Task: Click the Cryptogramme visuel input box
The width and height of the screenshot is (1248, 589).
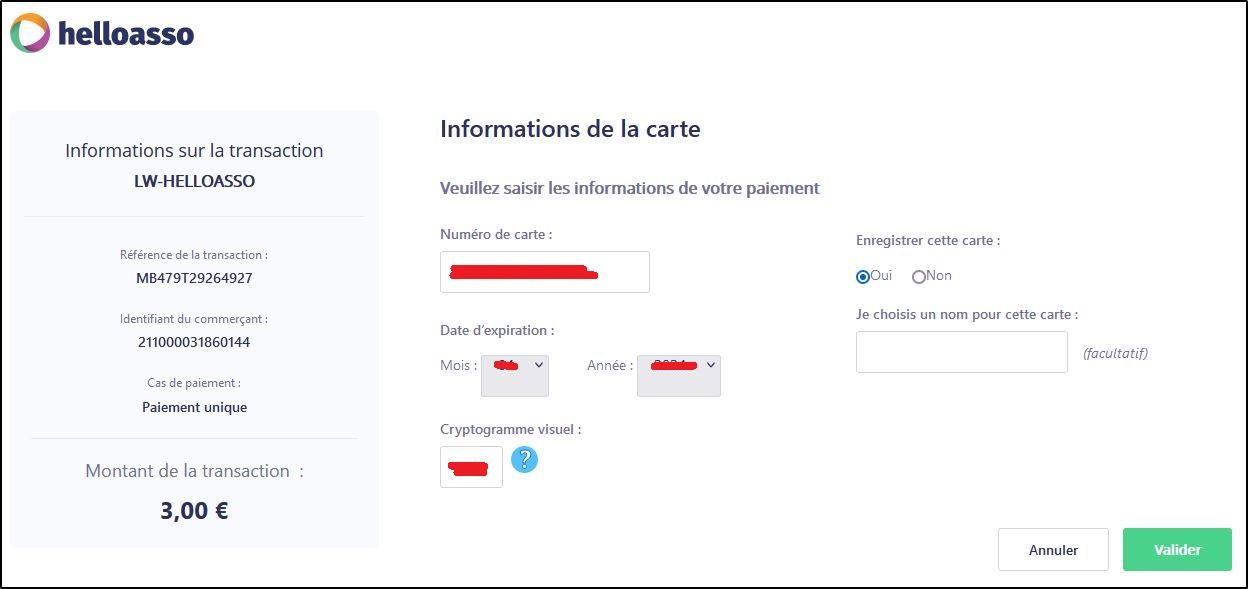Action: click(471, 467)
